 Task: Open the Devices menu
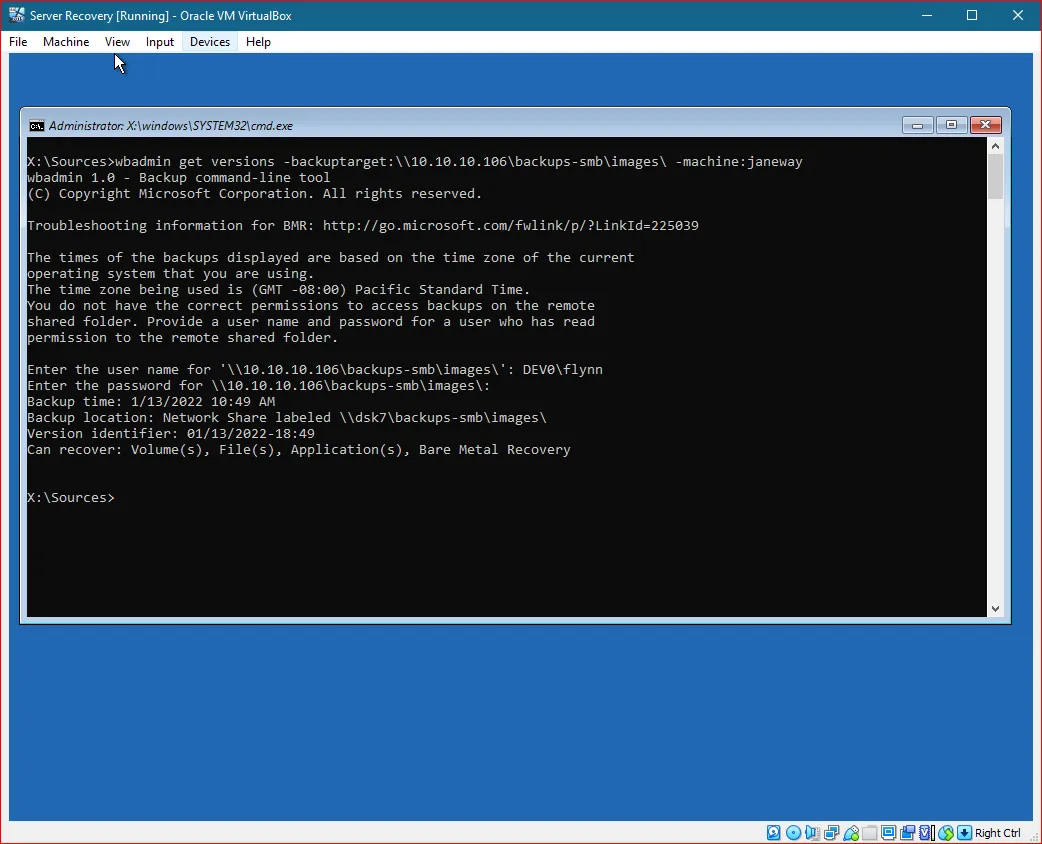click(209, 42)
